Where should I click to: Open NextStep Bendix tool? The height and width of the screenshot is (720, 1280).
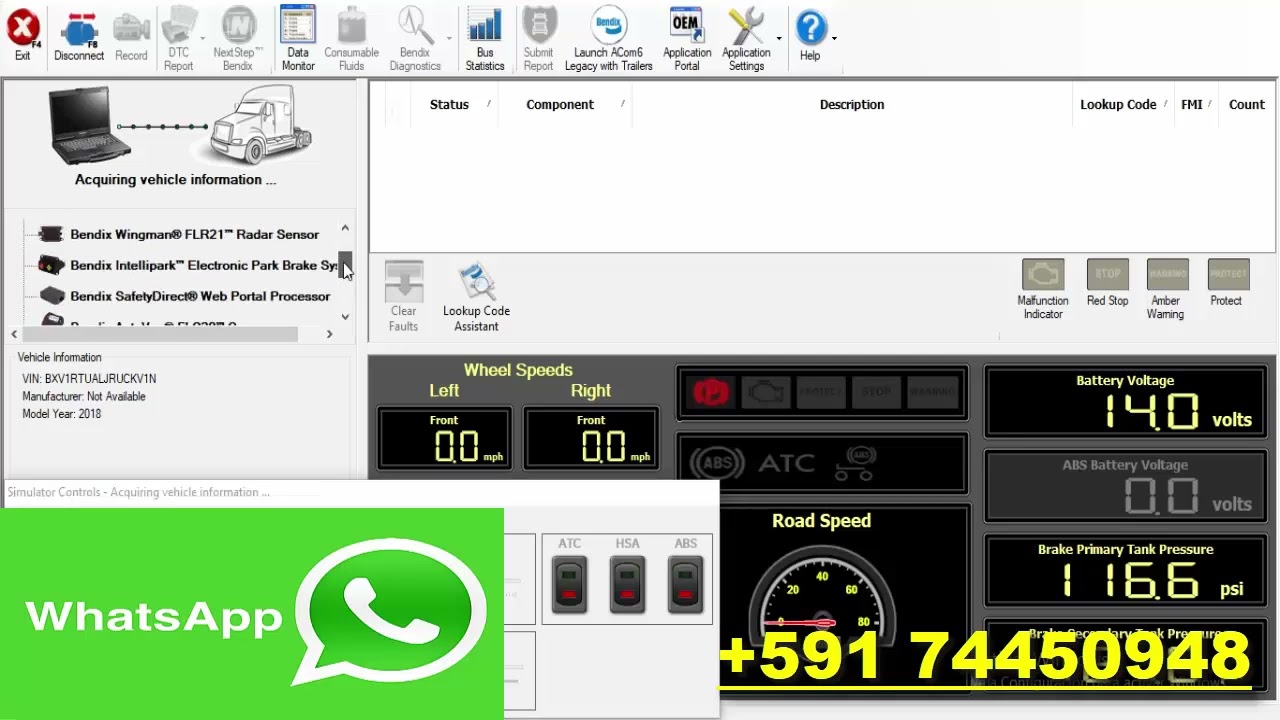pyautogui.click(x=238, y=39)
